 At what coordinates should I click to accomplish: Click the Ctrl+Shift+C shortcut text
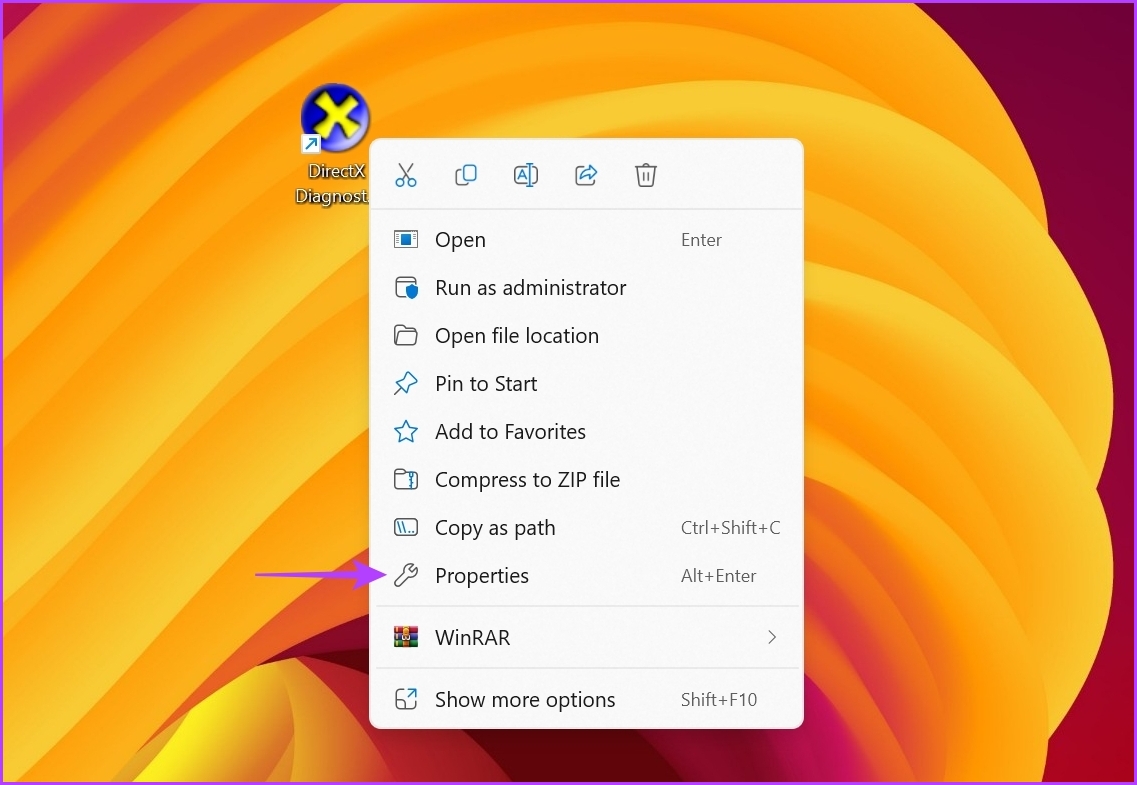click(730, 528)
